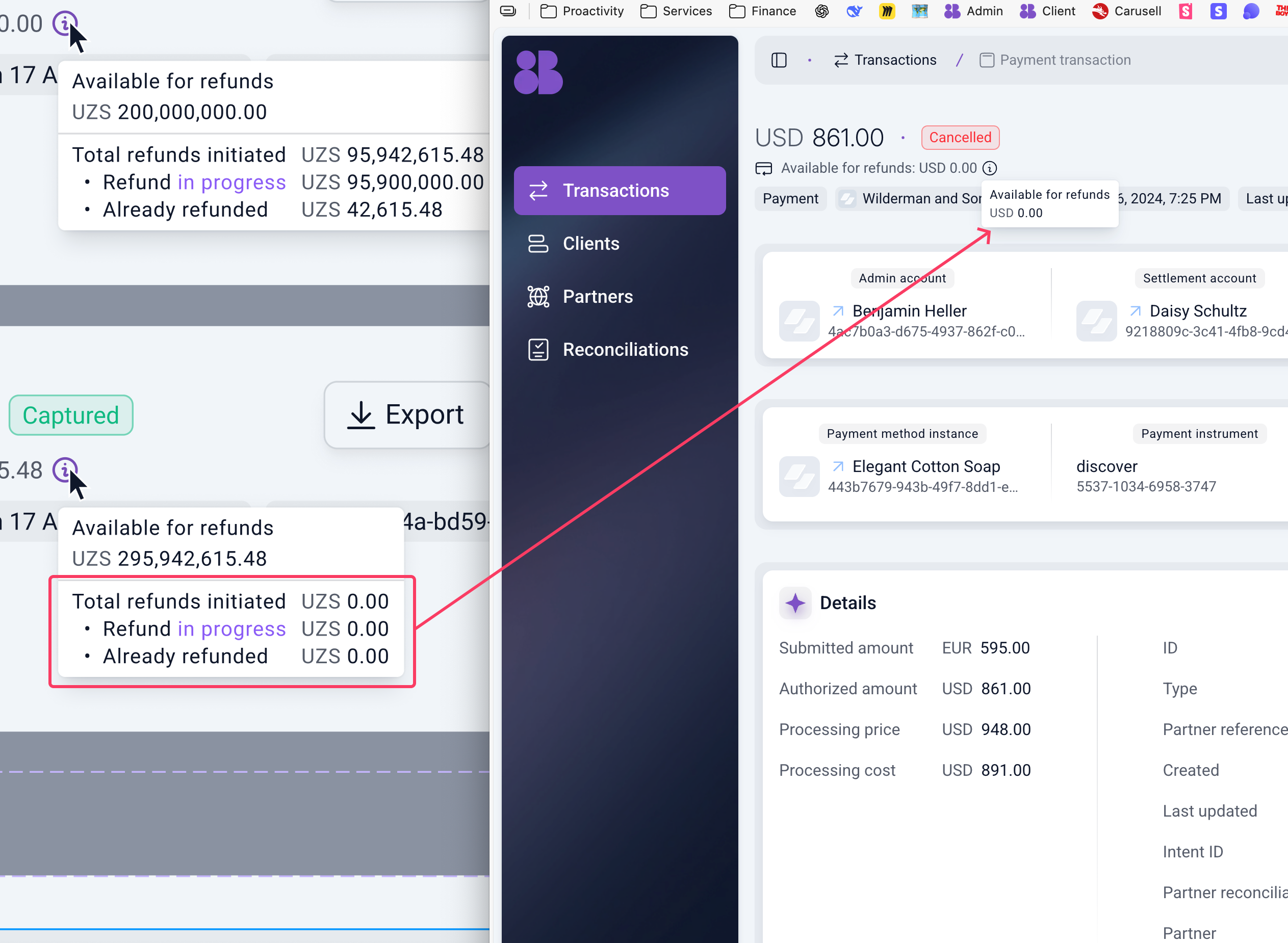Open the blue S bookmark icon
Image resolution: width=1288 pixels, height=943 pixels.
[1218, 11]
